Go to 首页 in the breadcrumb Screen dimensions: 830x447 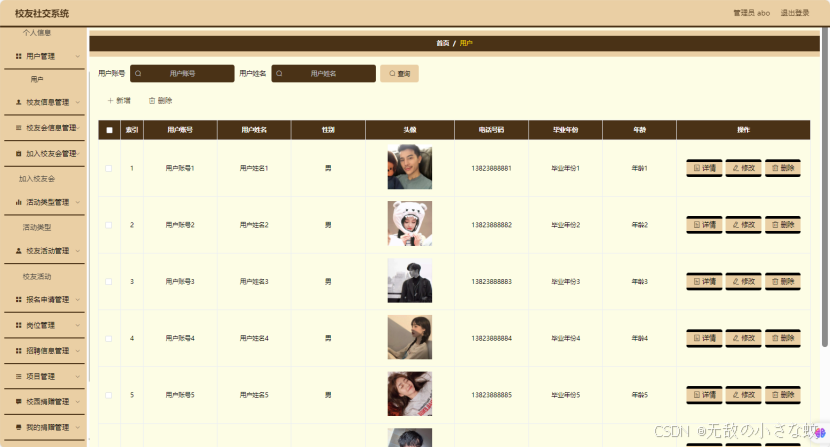[443, 43]
